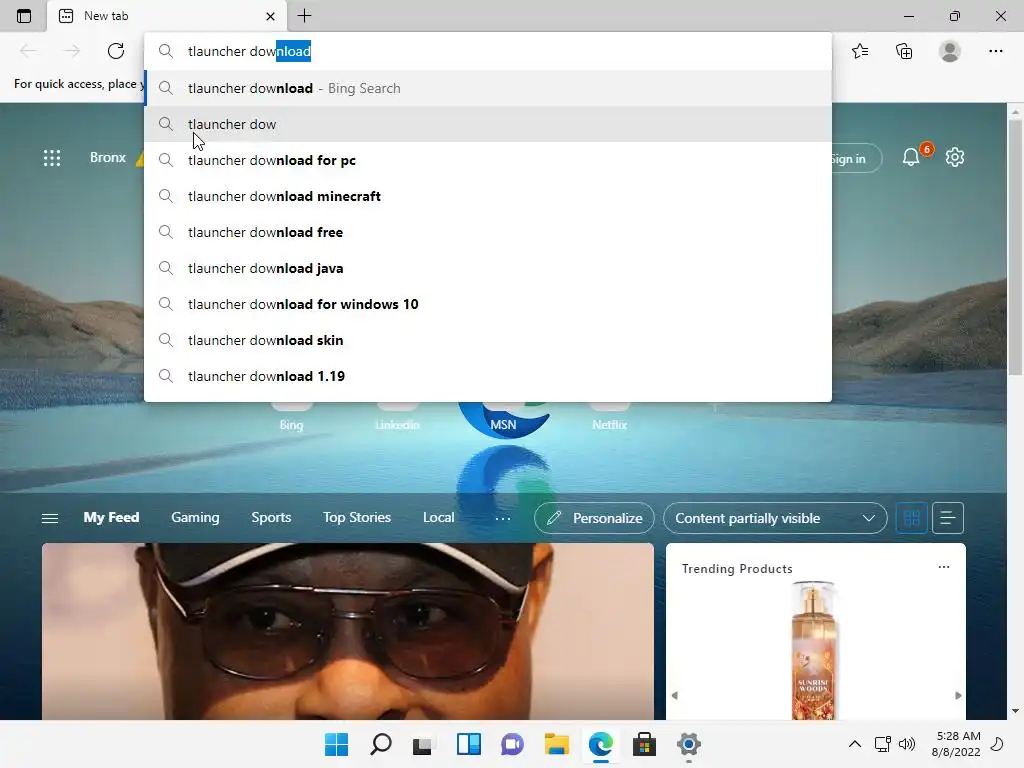Open clock showing 5:28 AM
Viewport: 1024px width, 768px height.
[957, 744]
